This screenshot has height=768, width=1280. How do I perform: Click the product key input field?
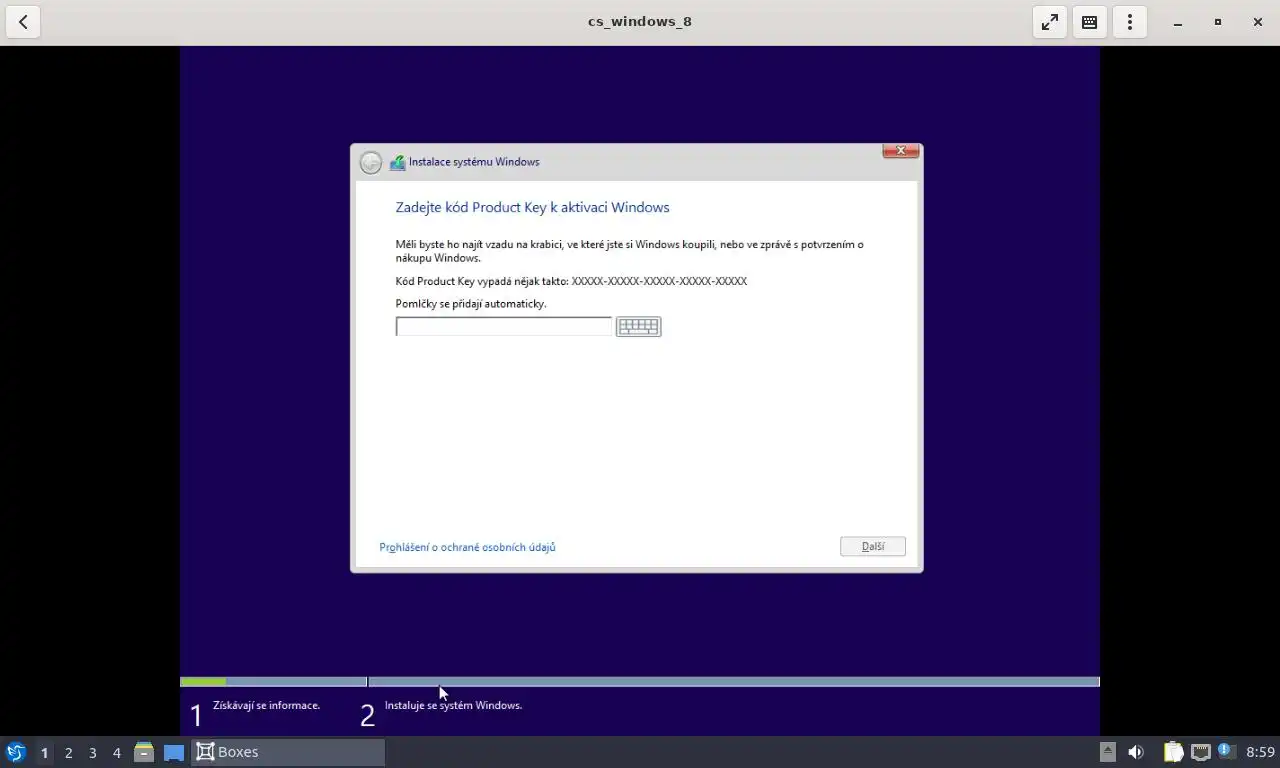coord(504,326)
